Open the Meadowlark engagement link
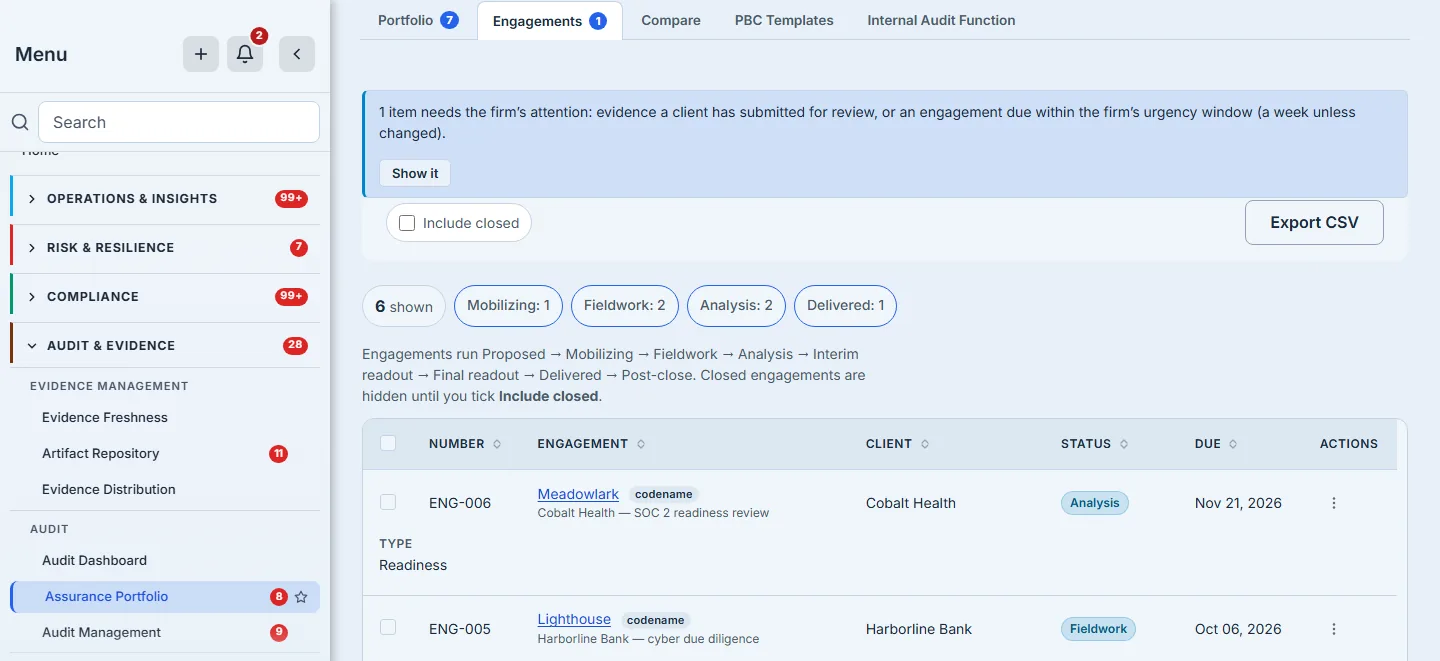 coord(578,494)
